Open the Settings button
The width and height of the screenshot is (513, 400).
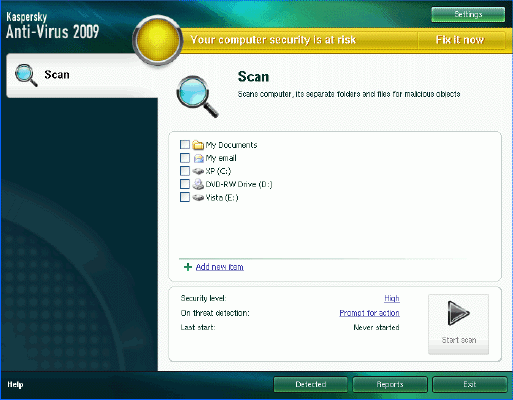(x=468, y=14)
